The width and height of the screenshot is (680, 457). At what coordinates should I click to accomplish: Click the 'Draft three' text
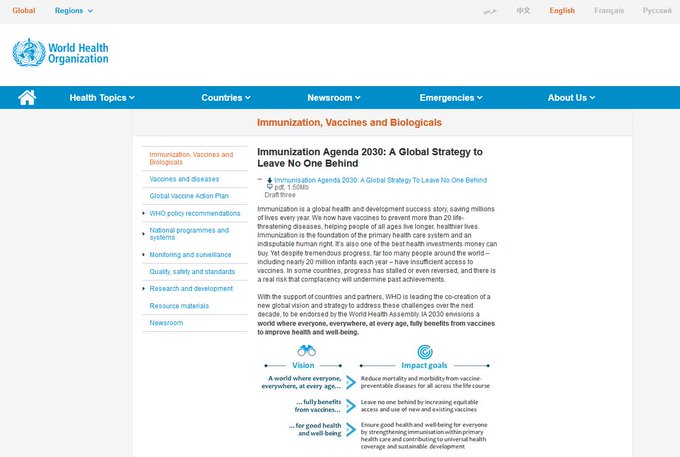280,195
